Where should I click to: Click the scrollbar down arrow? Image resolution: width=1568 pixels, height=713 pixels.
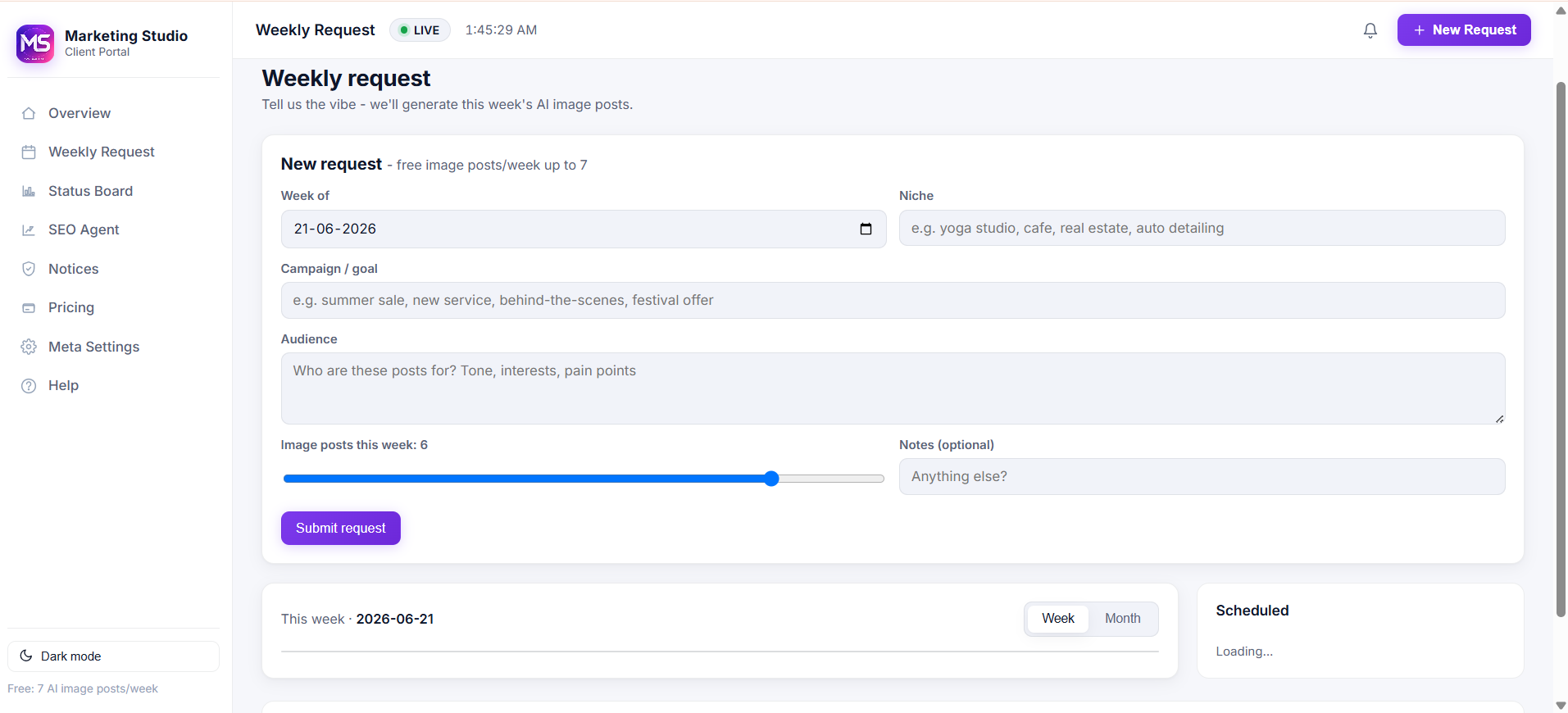(x=1561, y=705)
